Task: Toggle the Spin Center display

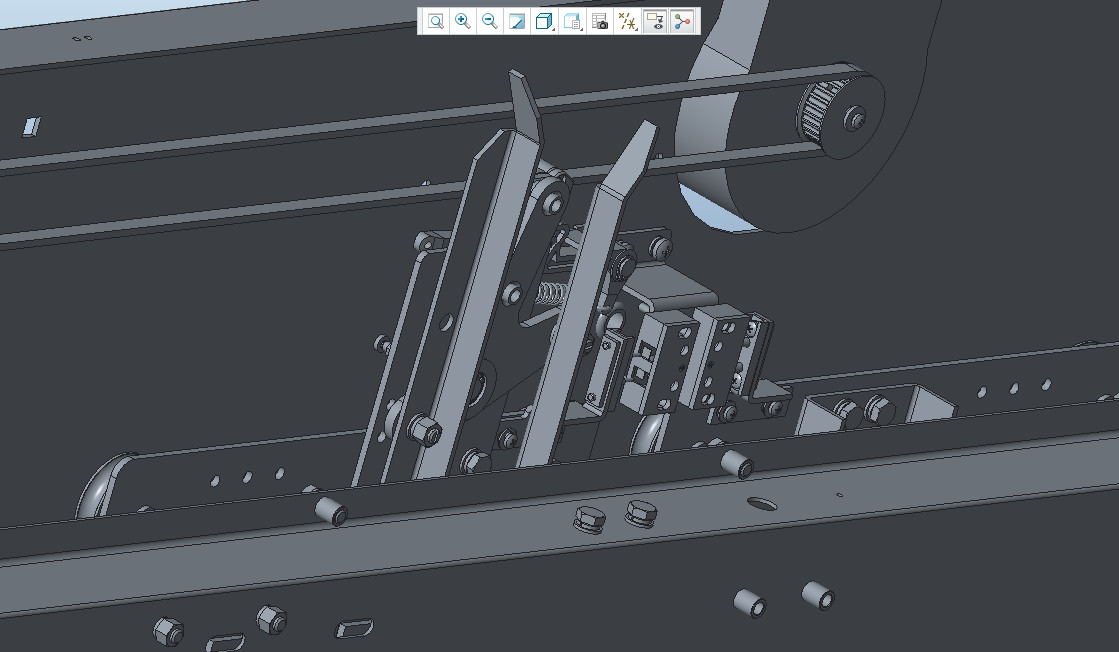Action: [x=683, y=21]
